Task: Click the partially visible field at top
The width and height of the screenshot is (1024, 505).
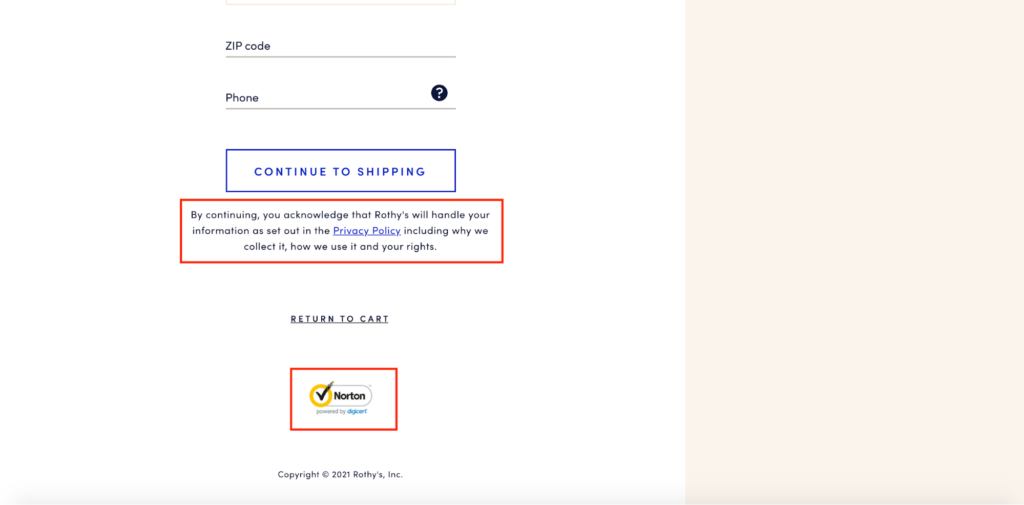Action: [x=340, y=2]
